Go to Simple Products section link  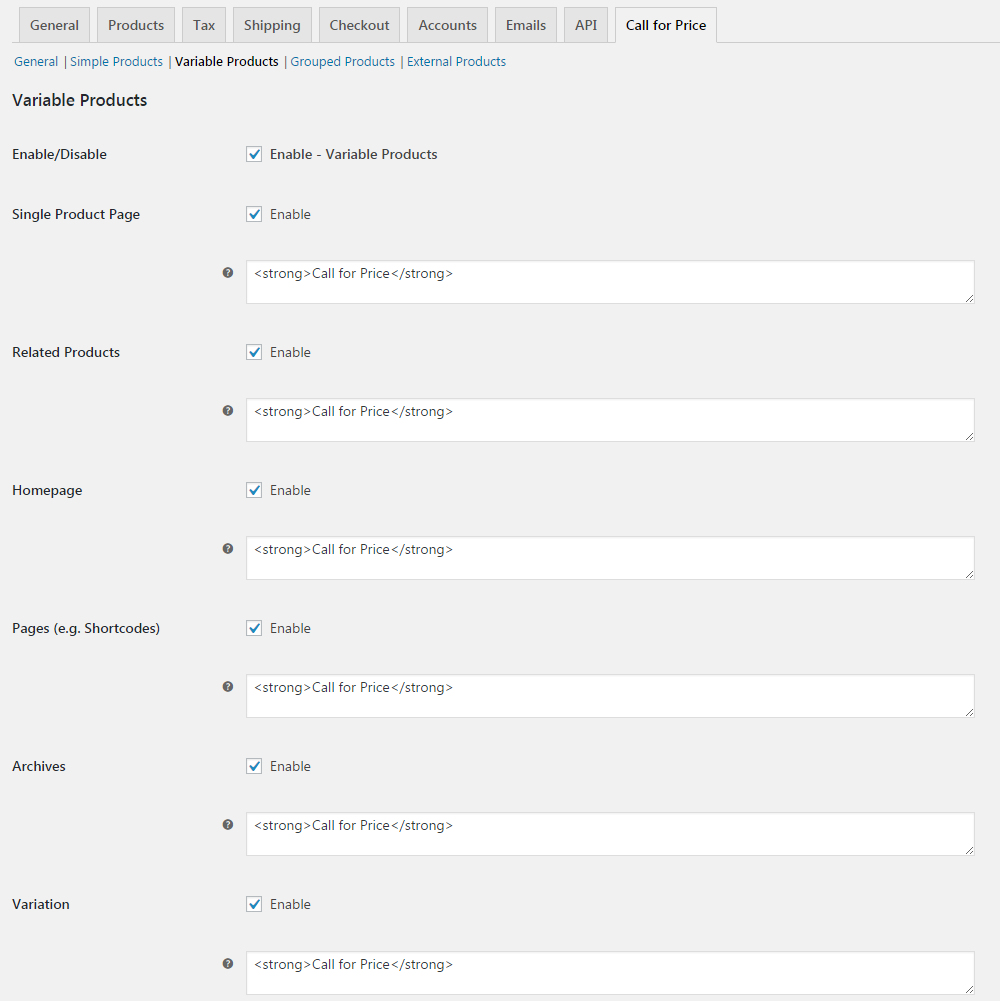[116, 61]
